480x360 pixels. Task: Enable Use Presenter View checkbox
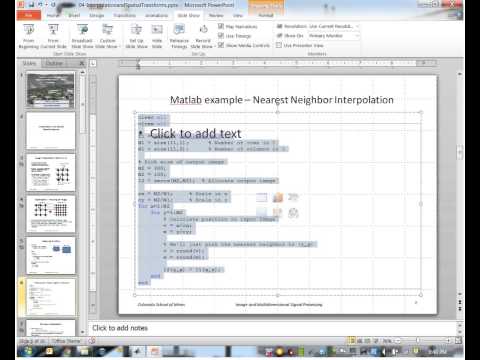279,45
